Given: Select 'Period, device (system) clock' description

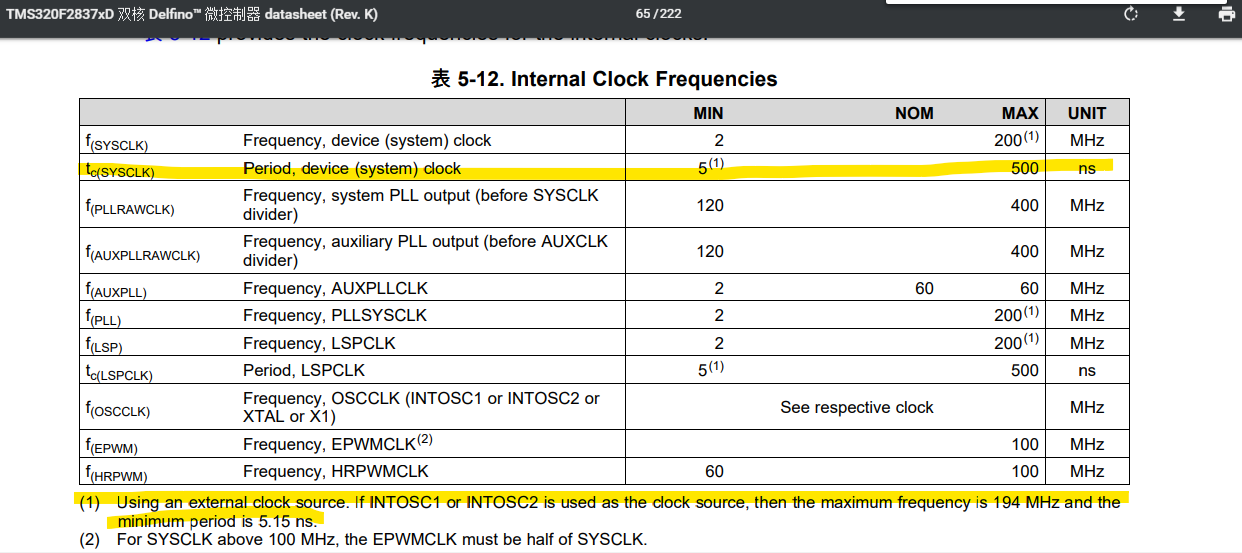Looking at the screenshot, I should pos(352,168).
